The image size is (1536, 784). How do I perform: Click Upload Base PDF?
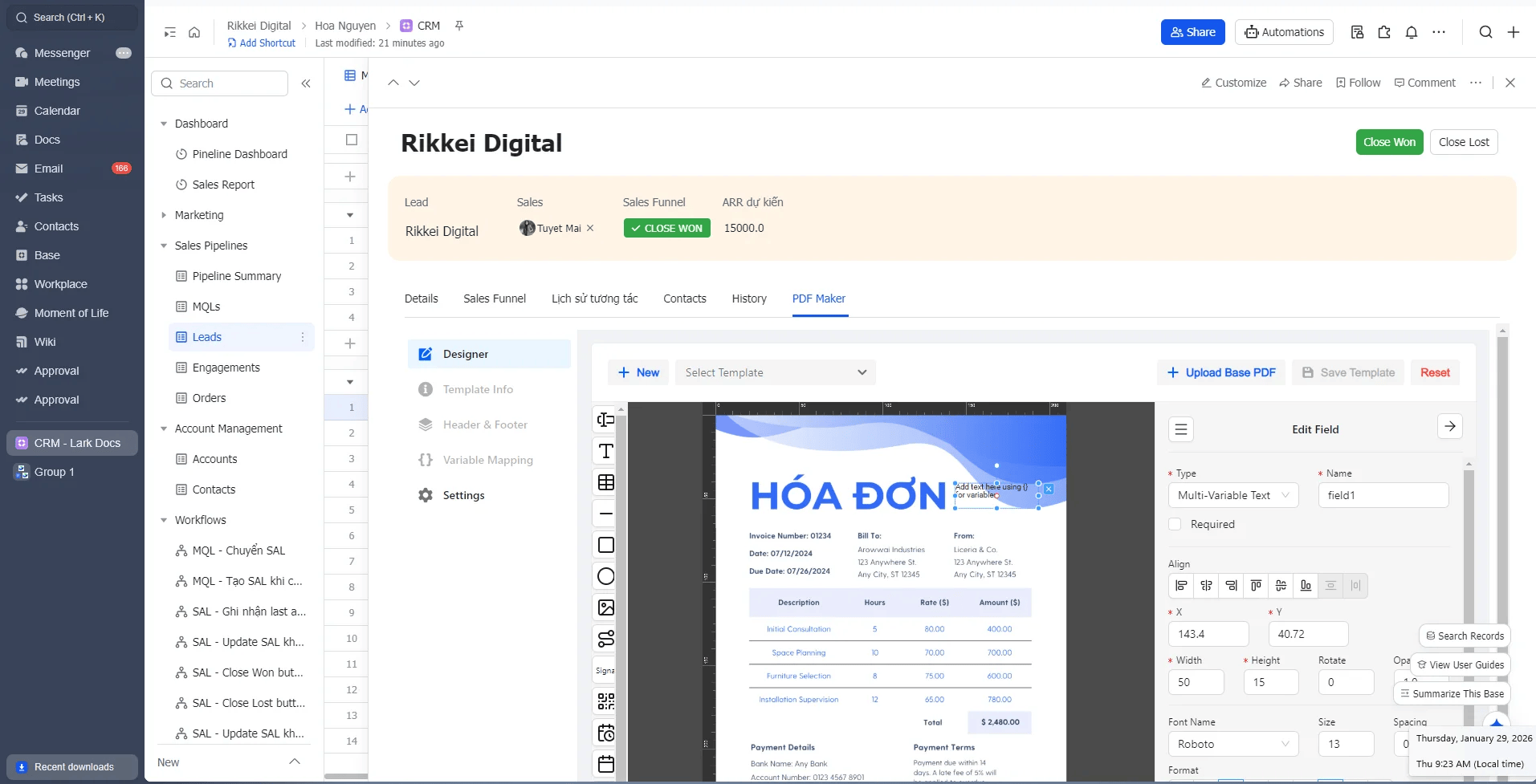[x=1221, y=372]
